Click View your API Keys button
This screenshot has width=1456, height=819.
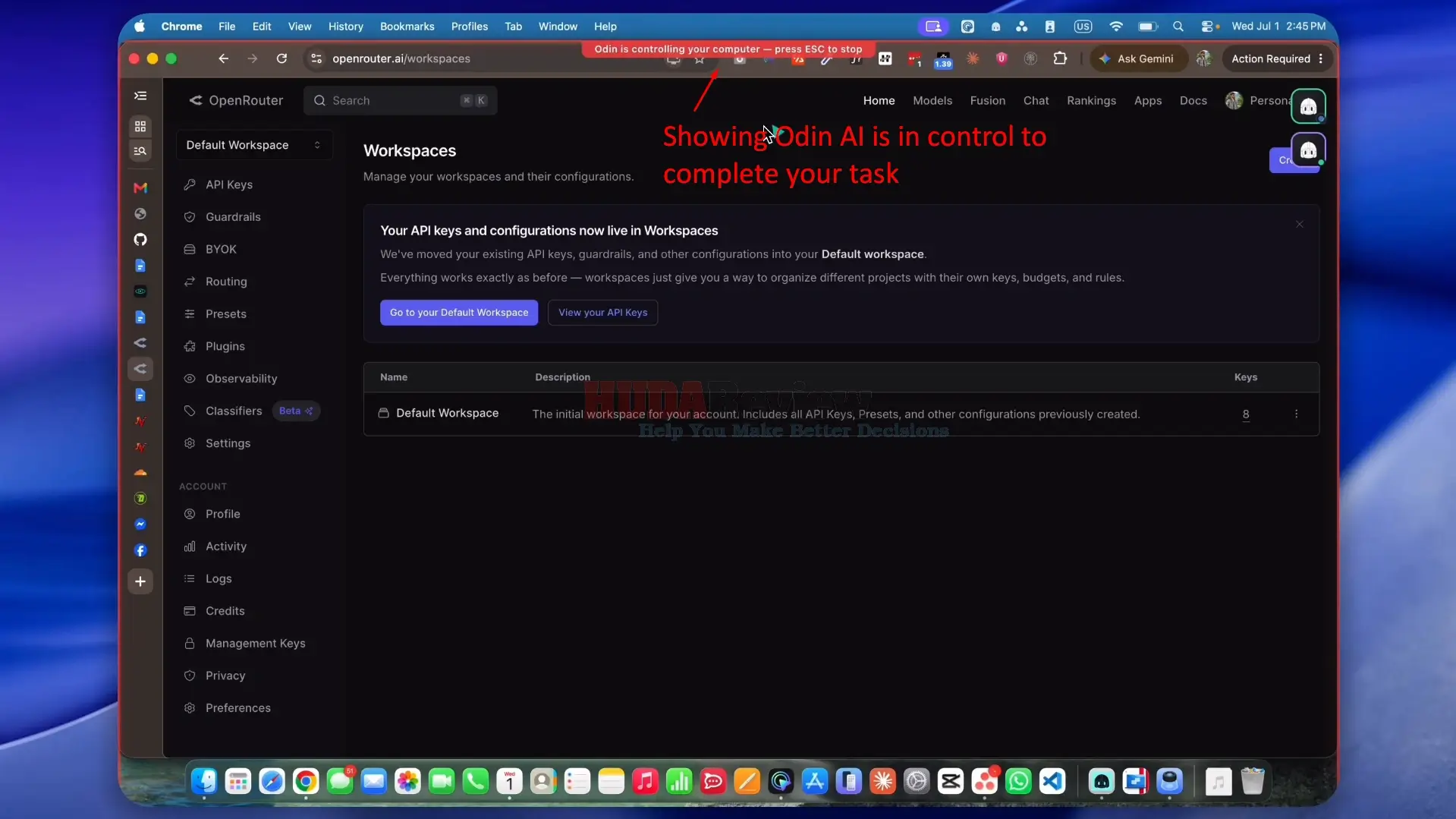(x=602, y=313)
